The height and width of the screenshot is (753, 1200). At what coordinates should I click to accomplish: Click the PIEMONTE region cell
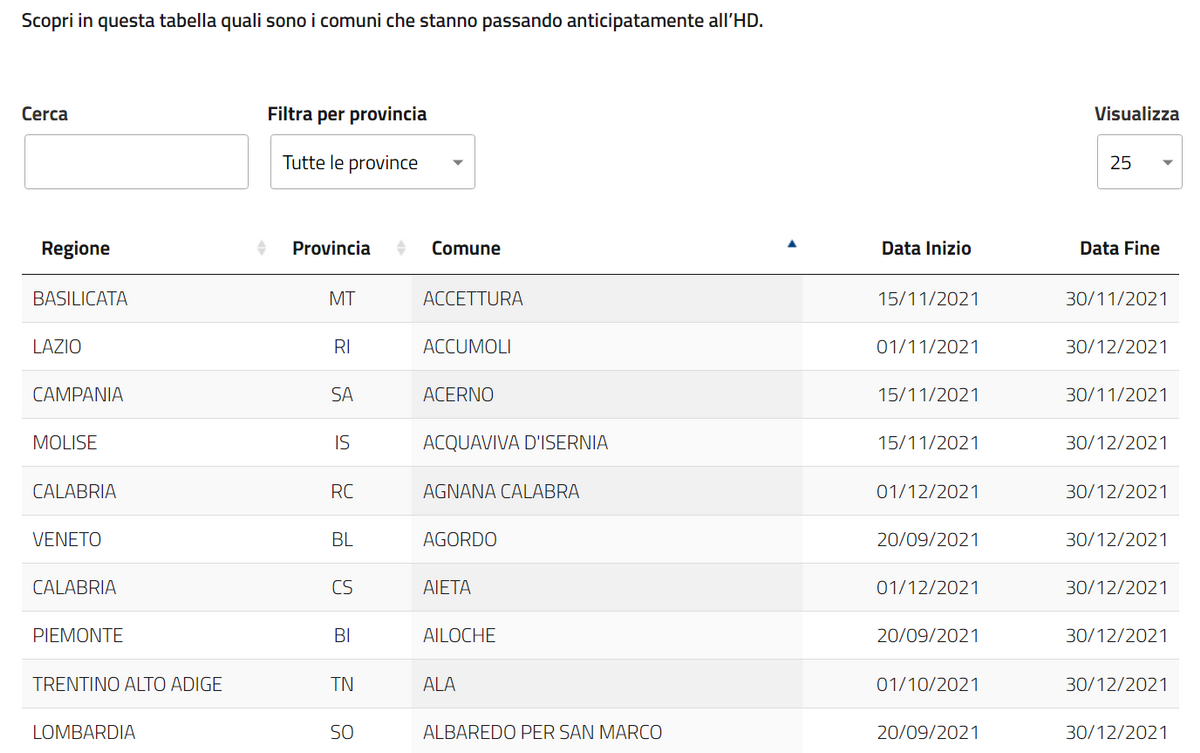pos(78,635)
